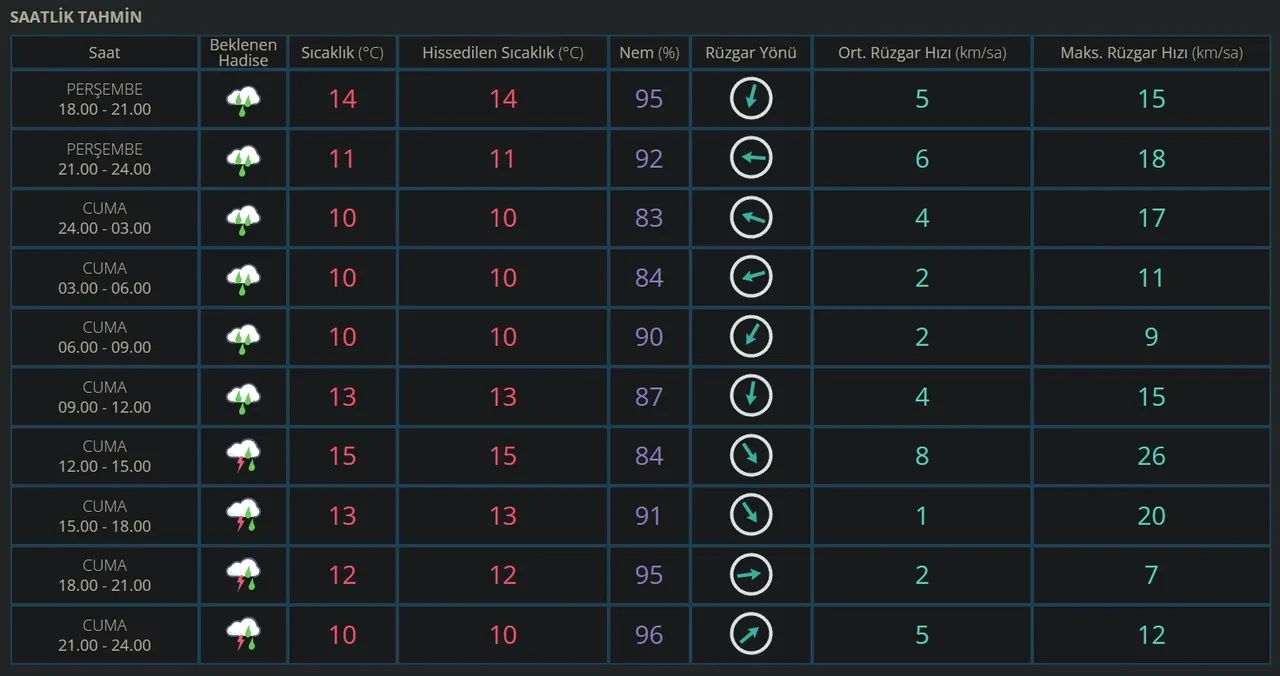Viewport: 1280px width, 676px height.
Task: Click the wind direction arrow for Cuma 24.00 - 03.00
Action: point(751,217)
